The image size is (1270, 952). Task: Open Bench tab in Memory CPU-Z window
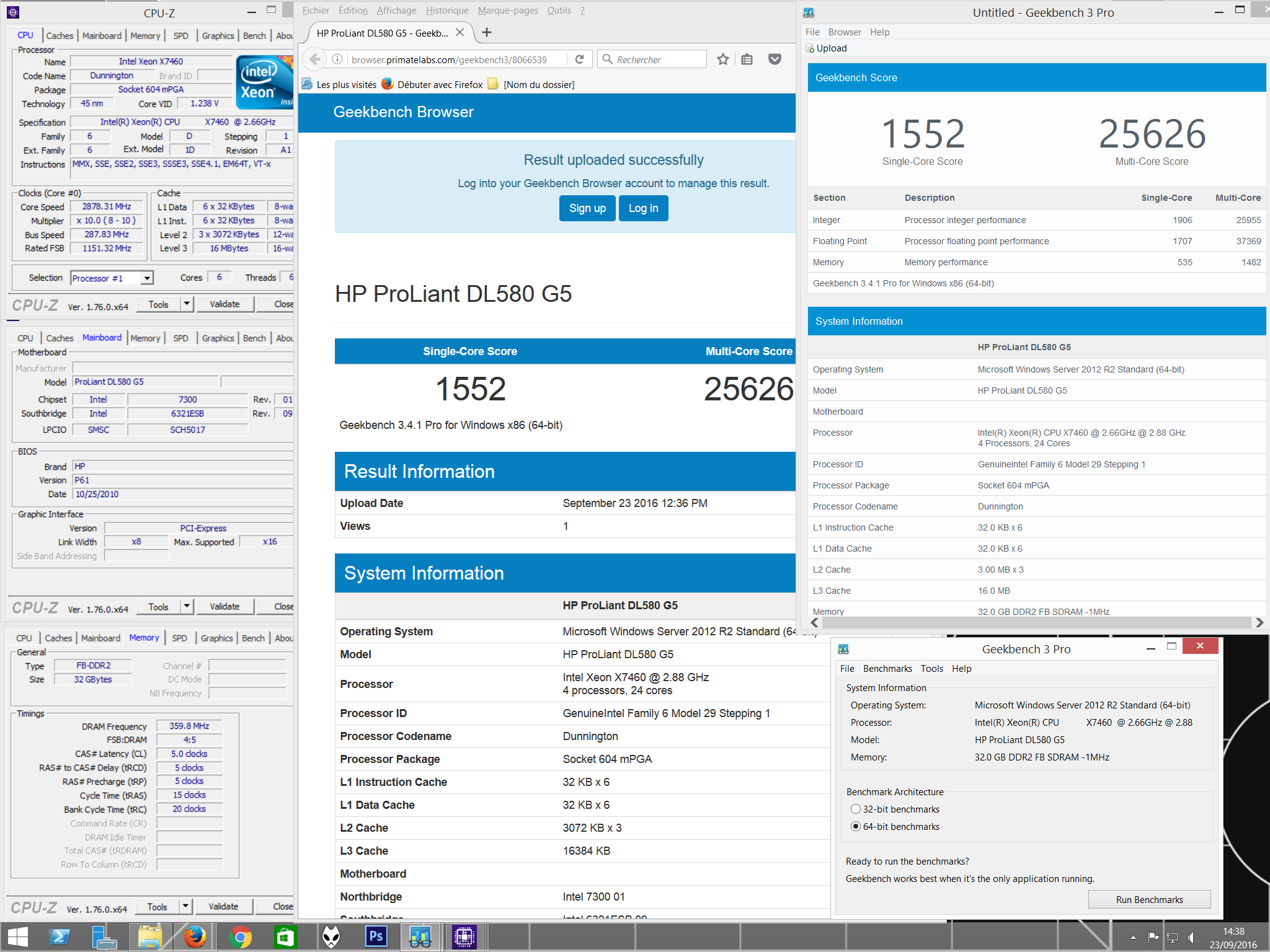[253, 638]
